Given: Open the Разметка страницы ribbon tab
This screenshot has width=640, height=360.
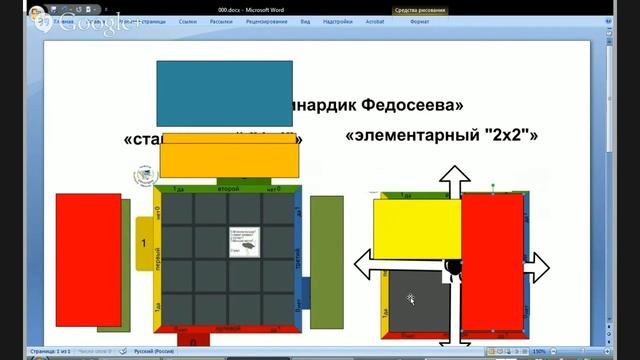Looking at the screenshot, I should pos(142,22).
